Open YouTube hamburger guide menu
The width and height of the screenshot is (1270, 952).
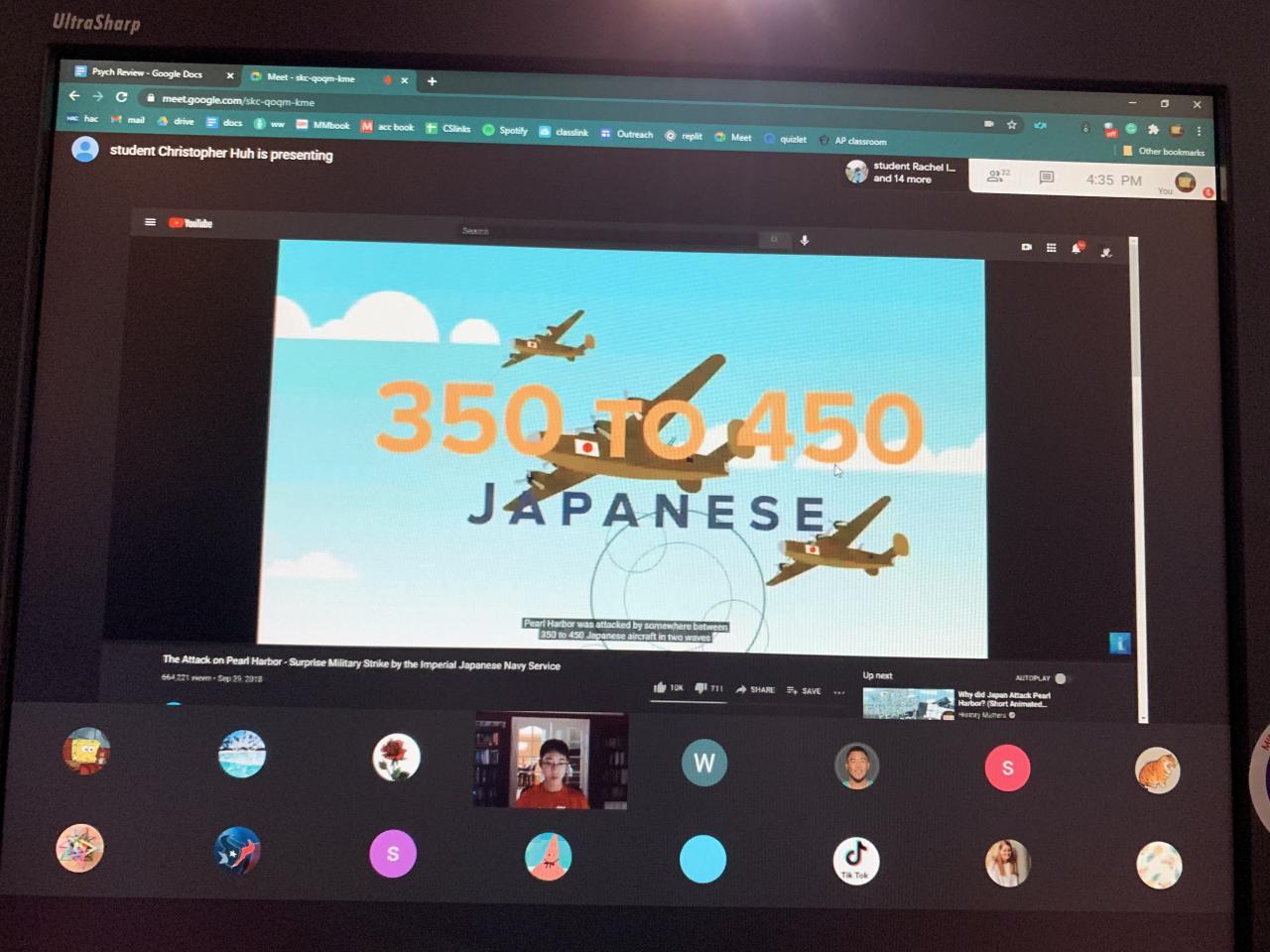pos(150,222)
